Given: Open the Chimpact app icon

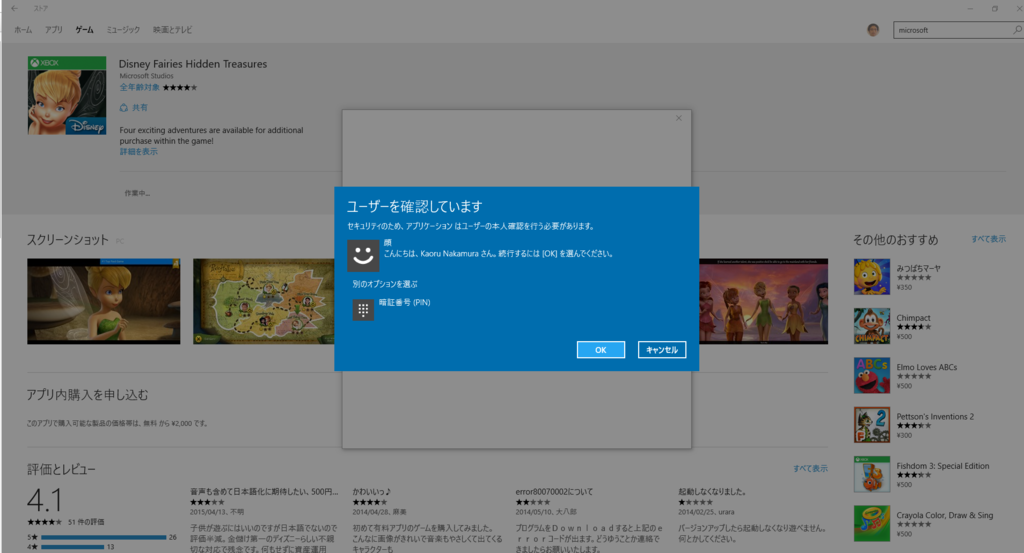Looking at the screenshot, I should coord(872,326).
